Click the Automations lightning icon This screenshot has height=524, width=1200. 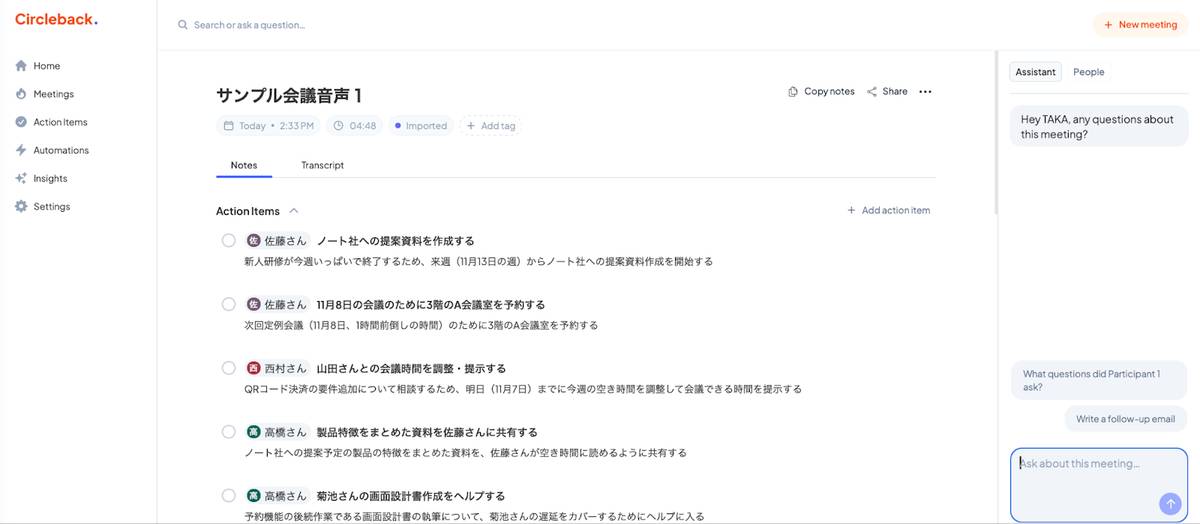pyautogui.click(x=21, y=150)
